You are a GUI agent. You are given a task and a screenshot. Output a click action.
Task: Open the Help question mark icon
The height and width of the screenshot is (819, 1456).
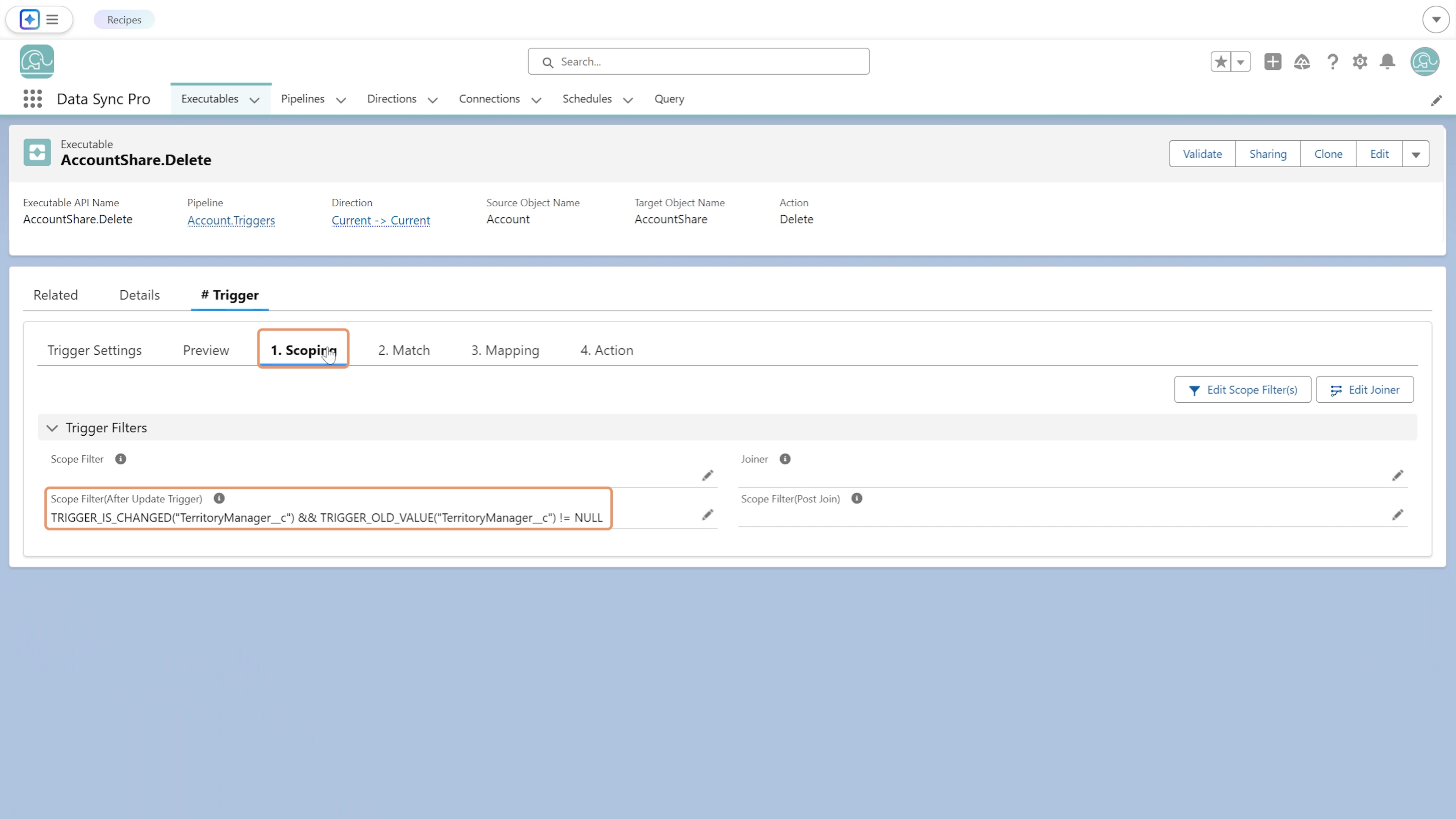pyautogui.click(x=1332, y=61)
